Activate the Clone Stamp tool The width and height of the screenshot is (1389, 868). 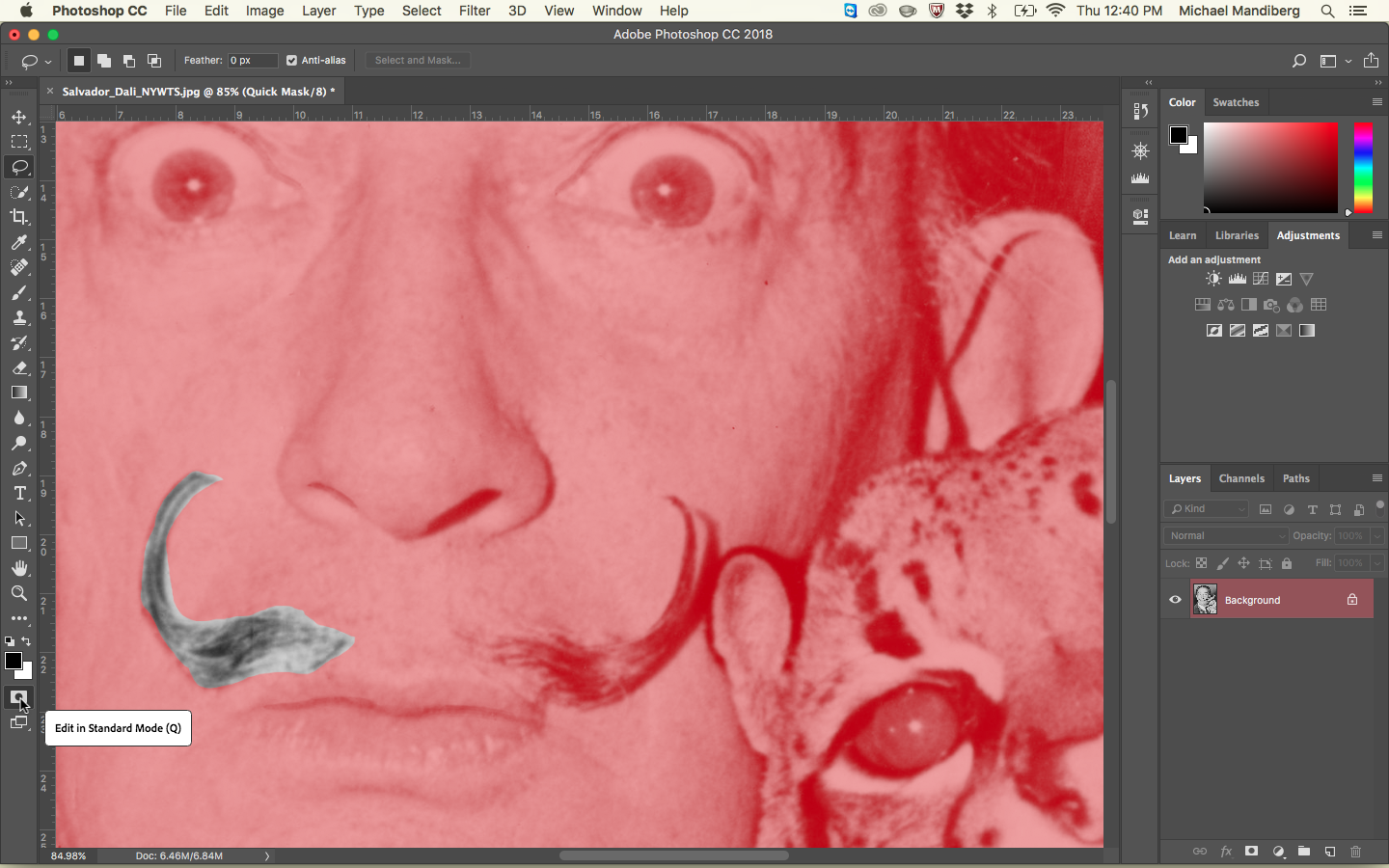pyautogui.click(x=19, y=318)
